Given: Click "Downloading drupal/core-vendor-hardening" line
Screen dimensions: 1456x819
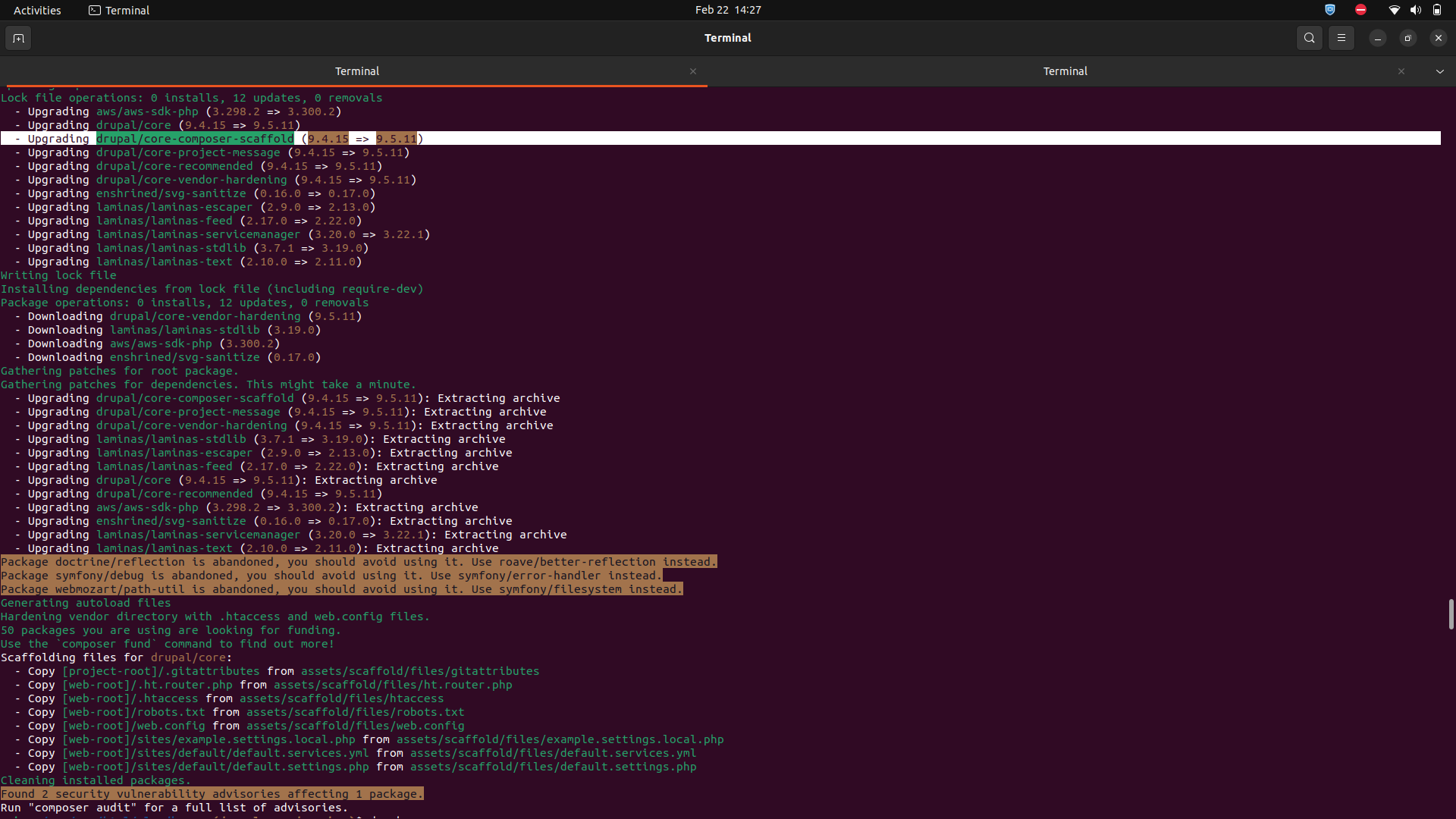Looking at the screenshot, I should [188, 316].
